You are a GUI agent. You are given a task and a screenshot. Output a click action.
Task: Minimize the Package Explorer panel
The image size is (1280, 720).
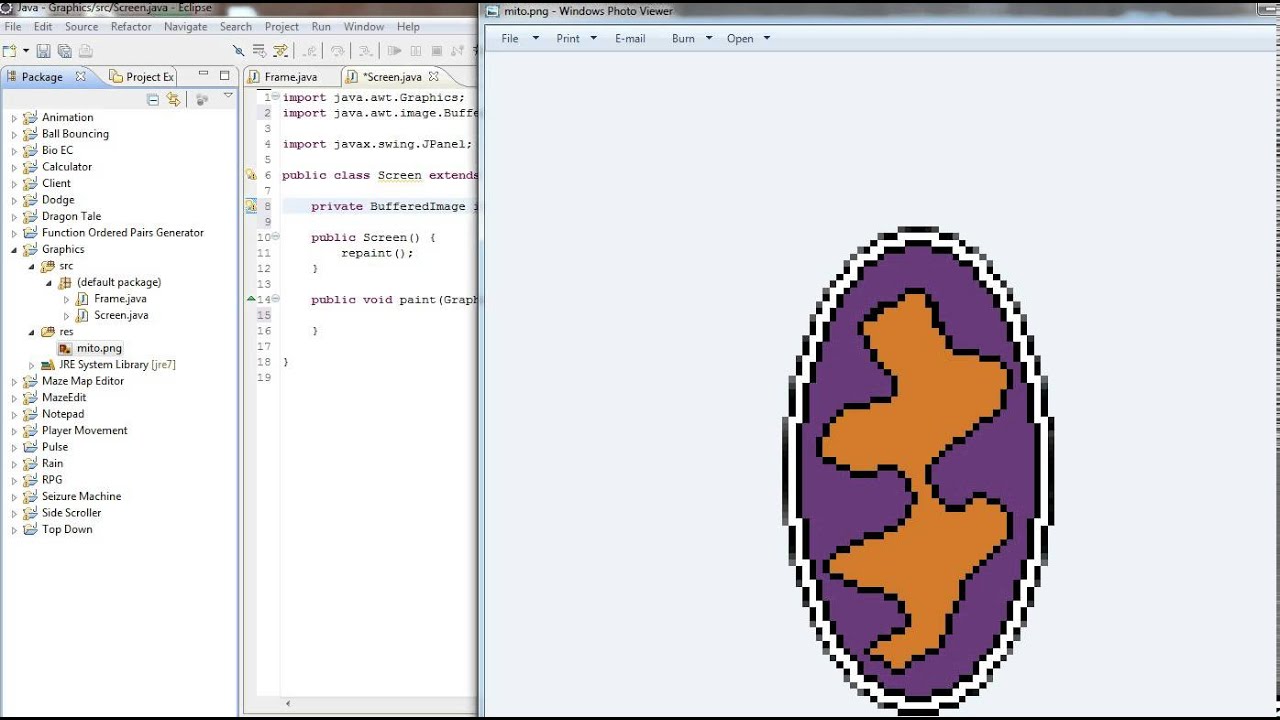(x=204, y=75)
